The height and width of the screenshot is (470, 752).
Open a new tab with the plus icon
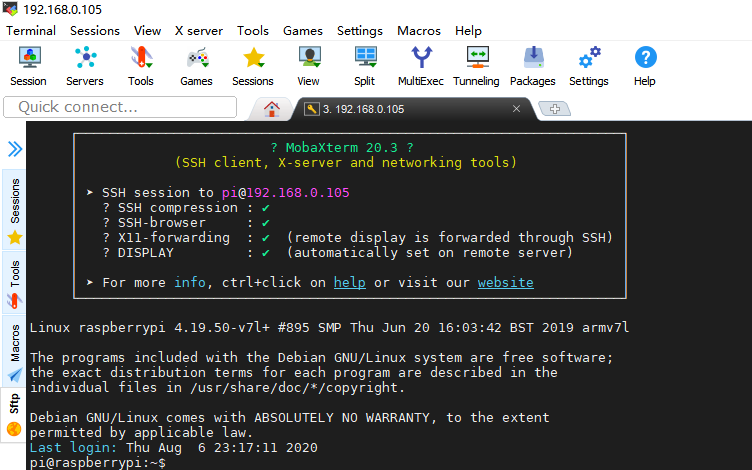point(555,109)
